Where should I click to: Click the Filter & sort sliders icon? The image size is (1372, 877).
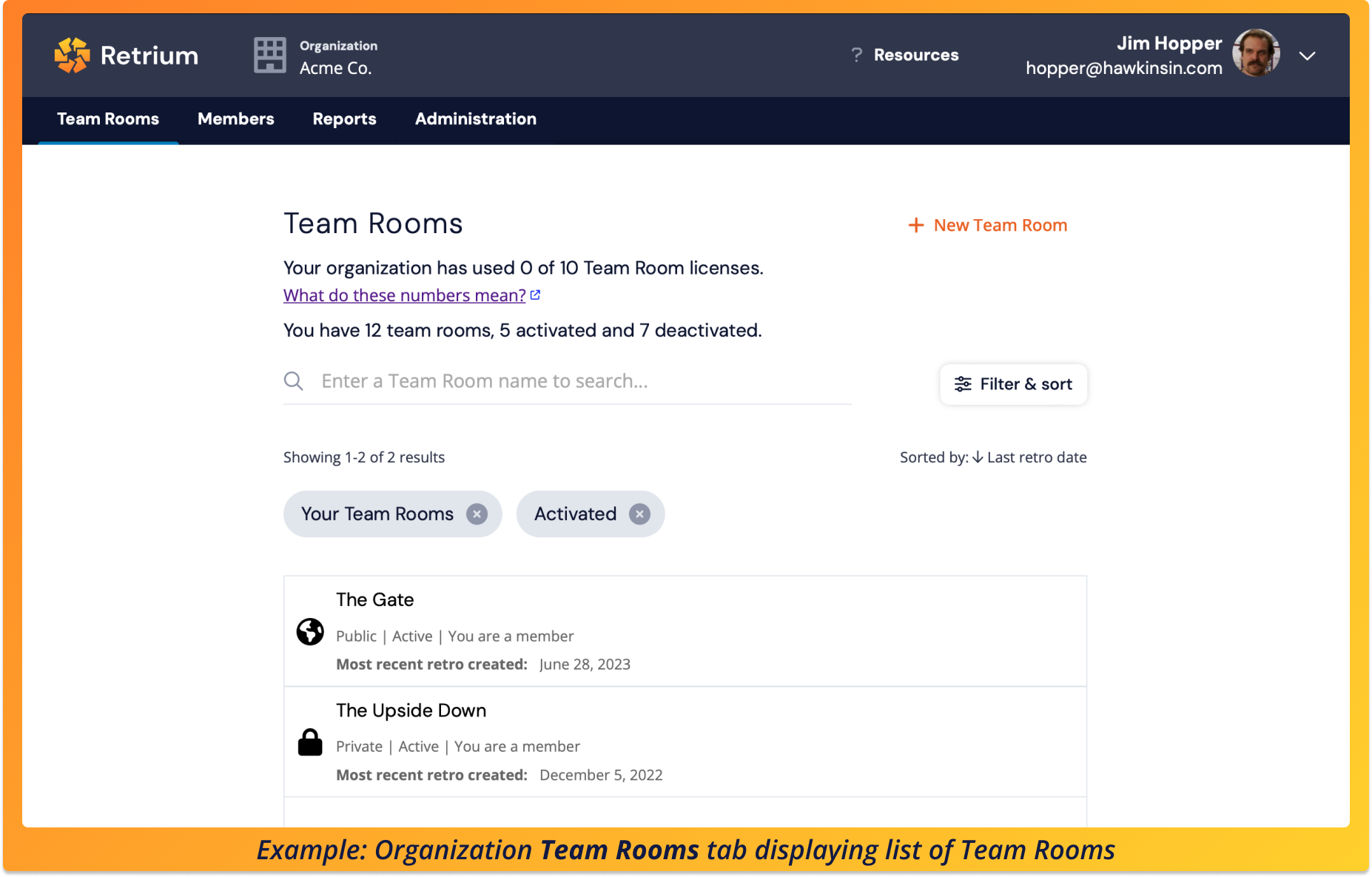coord(963,384)
